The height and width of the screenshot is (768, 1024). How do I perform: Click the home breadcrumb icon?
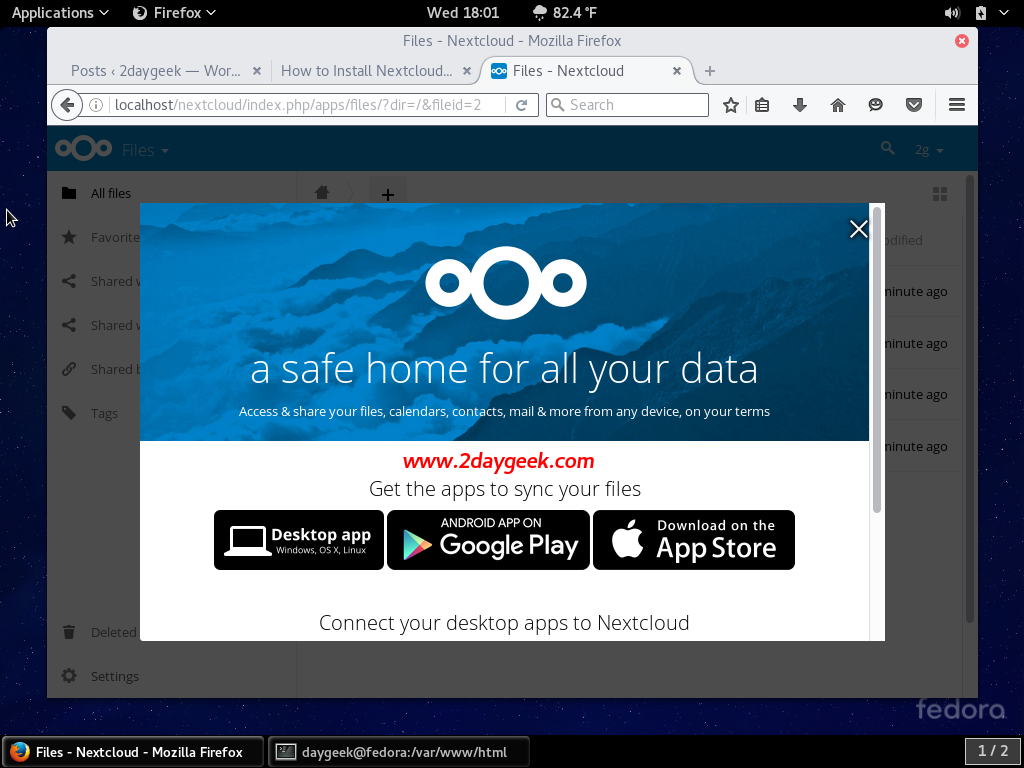click(x=322, y=192)
